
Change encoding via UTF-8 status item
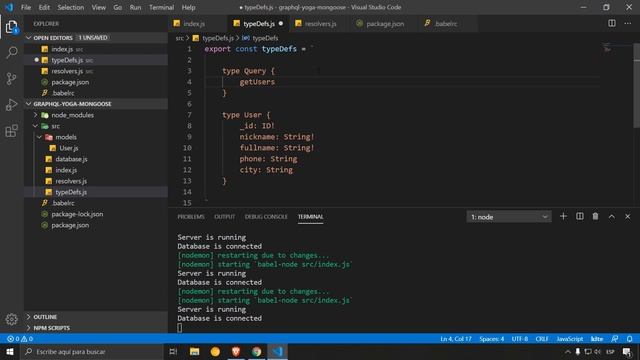tap(520, 339)
